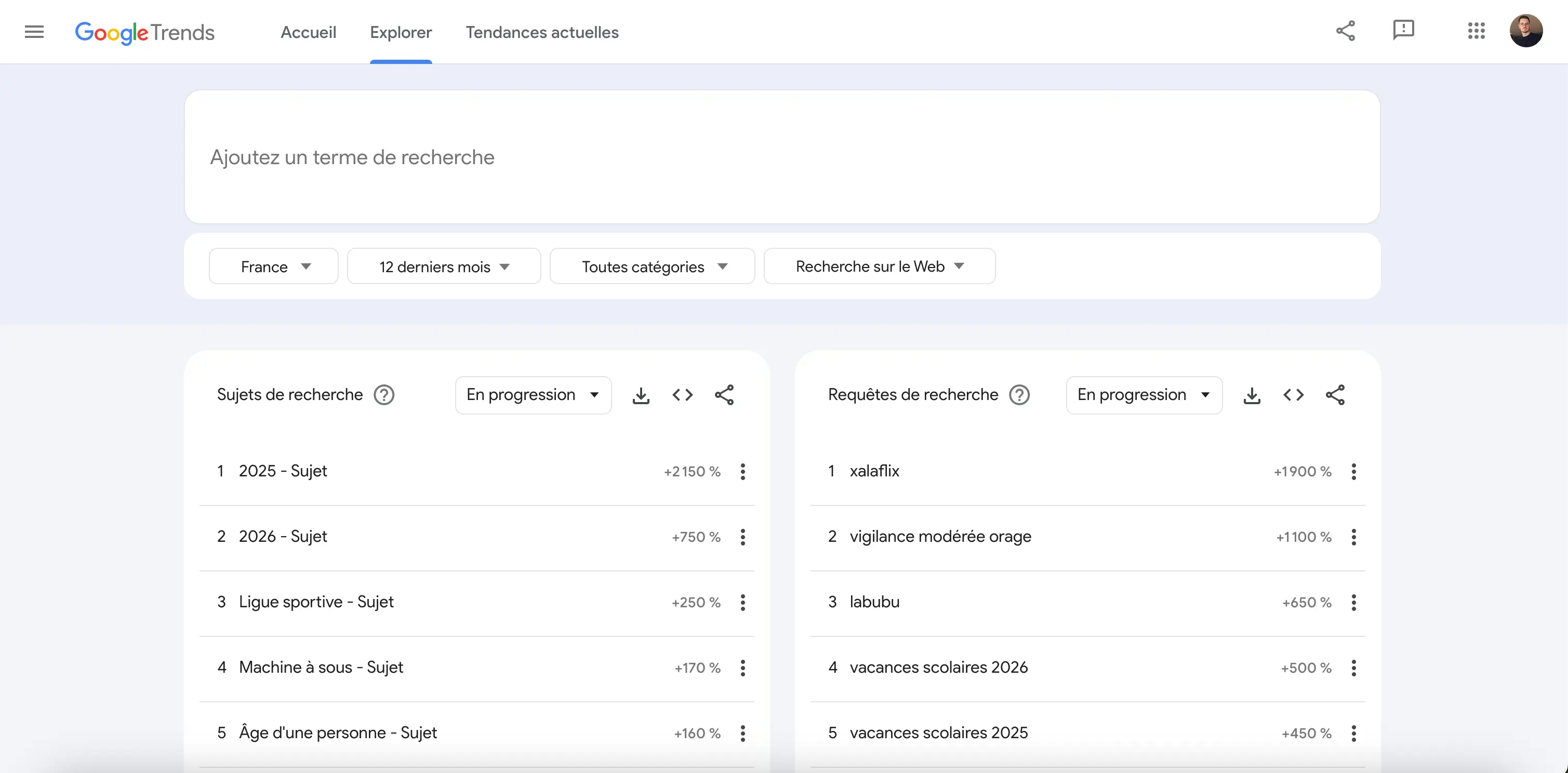Viewport: 1568px width, 773px height.
Task: Open more options for xalaflix row
Action: point(1354,471)
